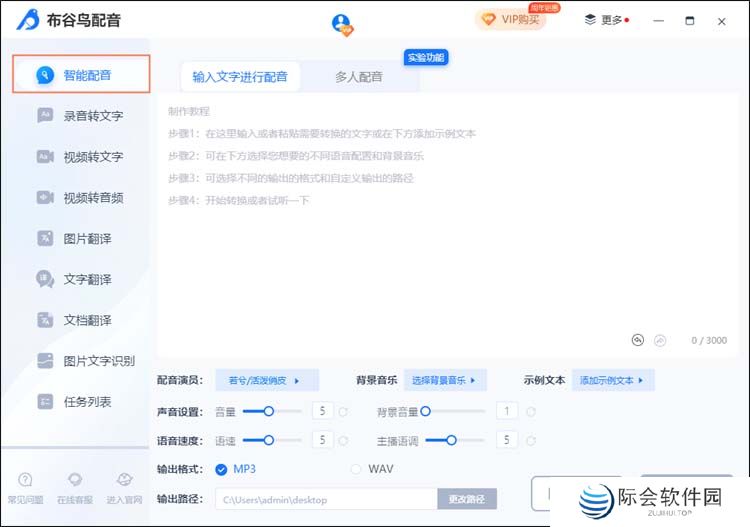Expand 配音演员 voice selection dropdown

266,380
